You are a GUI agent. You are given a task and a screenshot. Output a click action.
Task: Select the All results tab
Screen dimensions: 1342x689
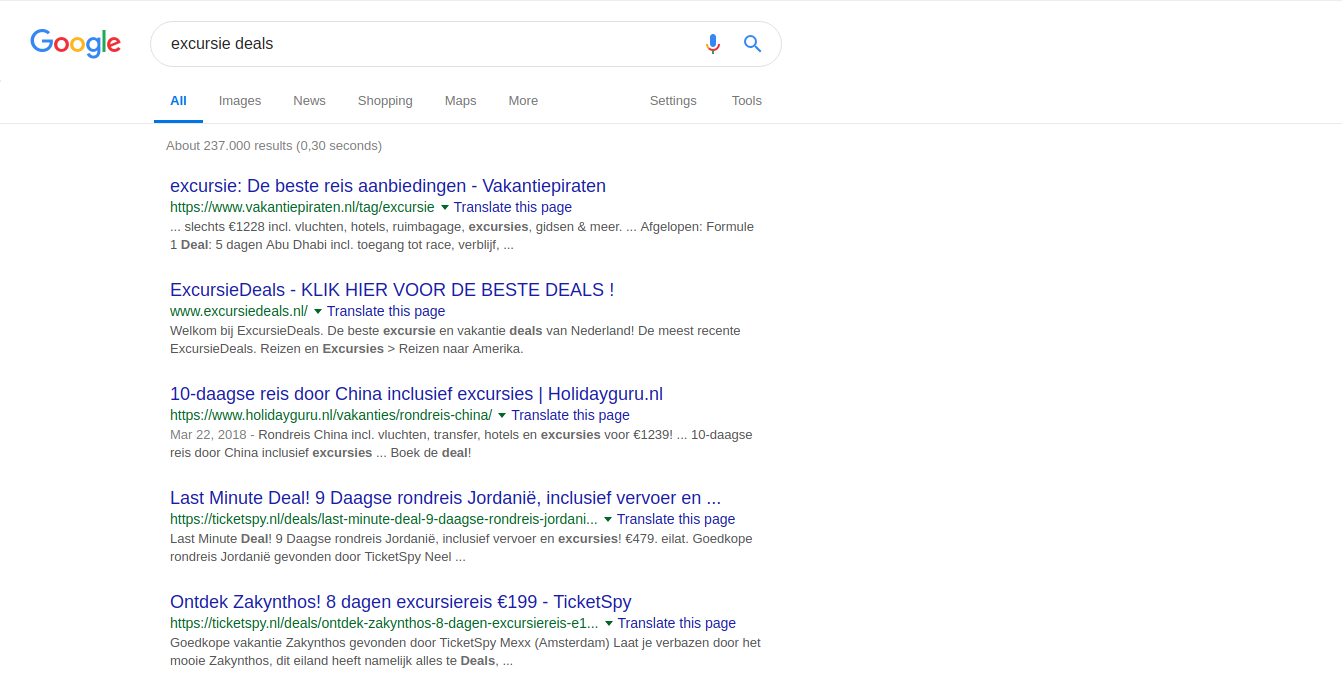(178, 101)
